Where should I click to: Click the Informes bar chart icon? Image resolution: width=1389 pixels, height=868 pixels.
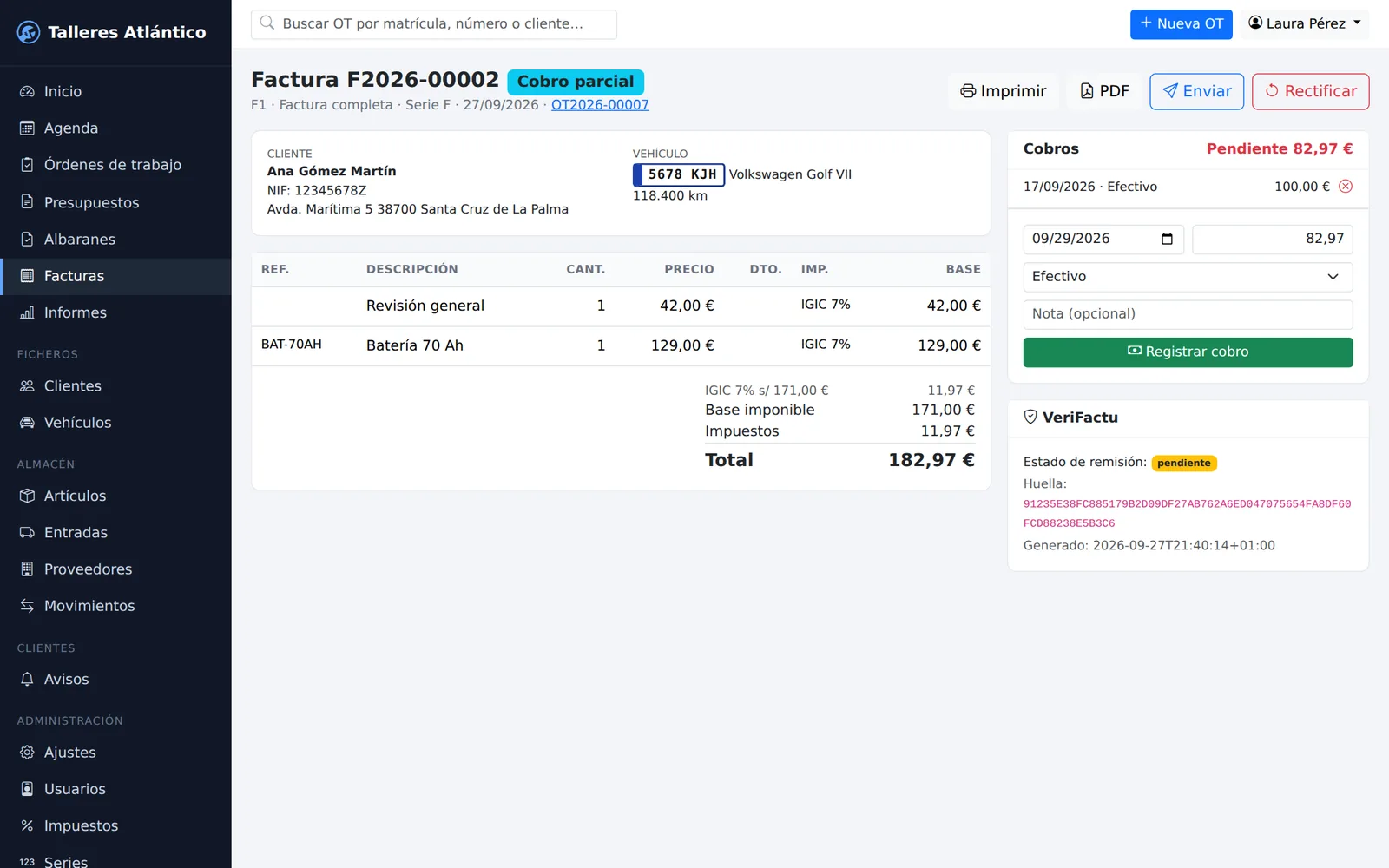pyautogui.click(x=27, y=312)
